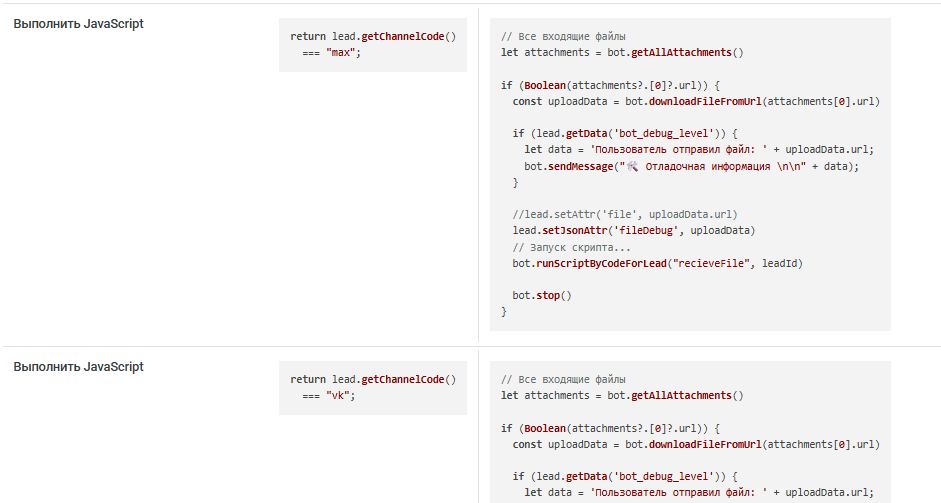This screenshot has width=941, height=503.
Task: Click the "vk" string literal in the condition
Action: tap(338, 396)
